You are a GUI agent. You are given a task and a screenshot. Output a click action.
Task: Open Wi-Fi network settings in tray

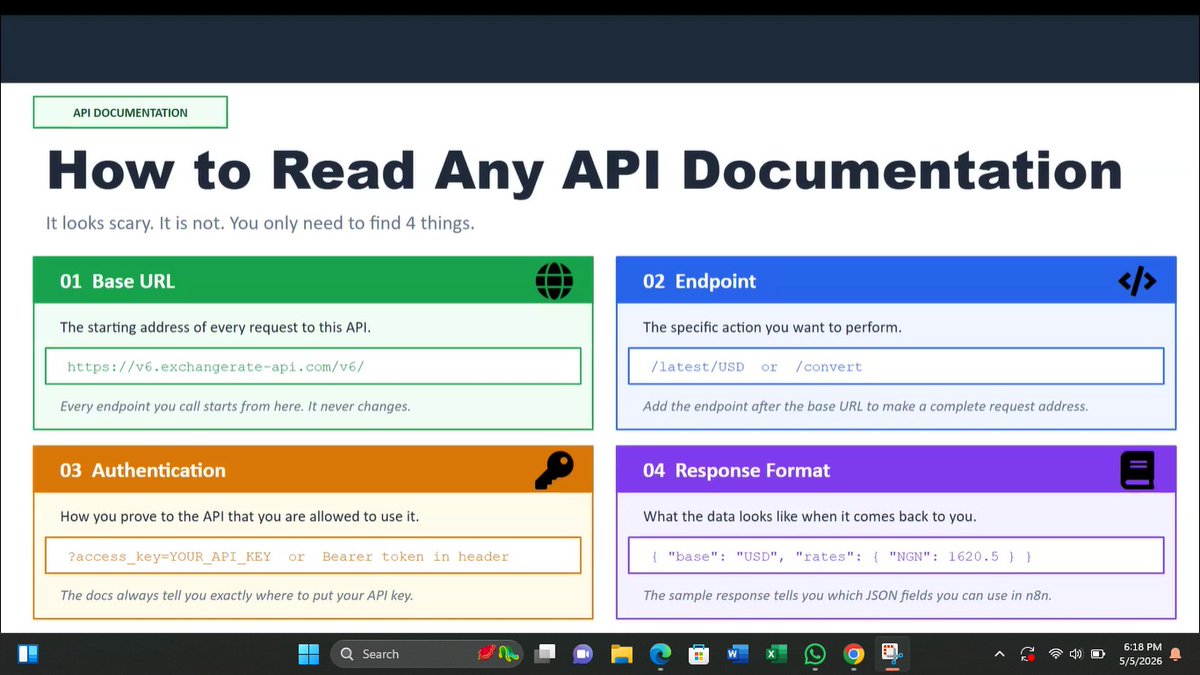1055,654
